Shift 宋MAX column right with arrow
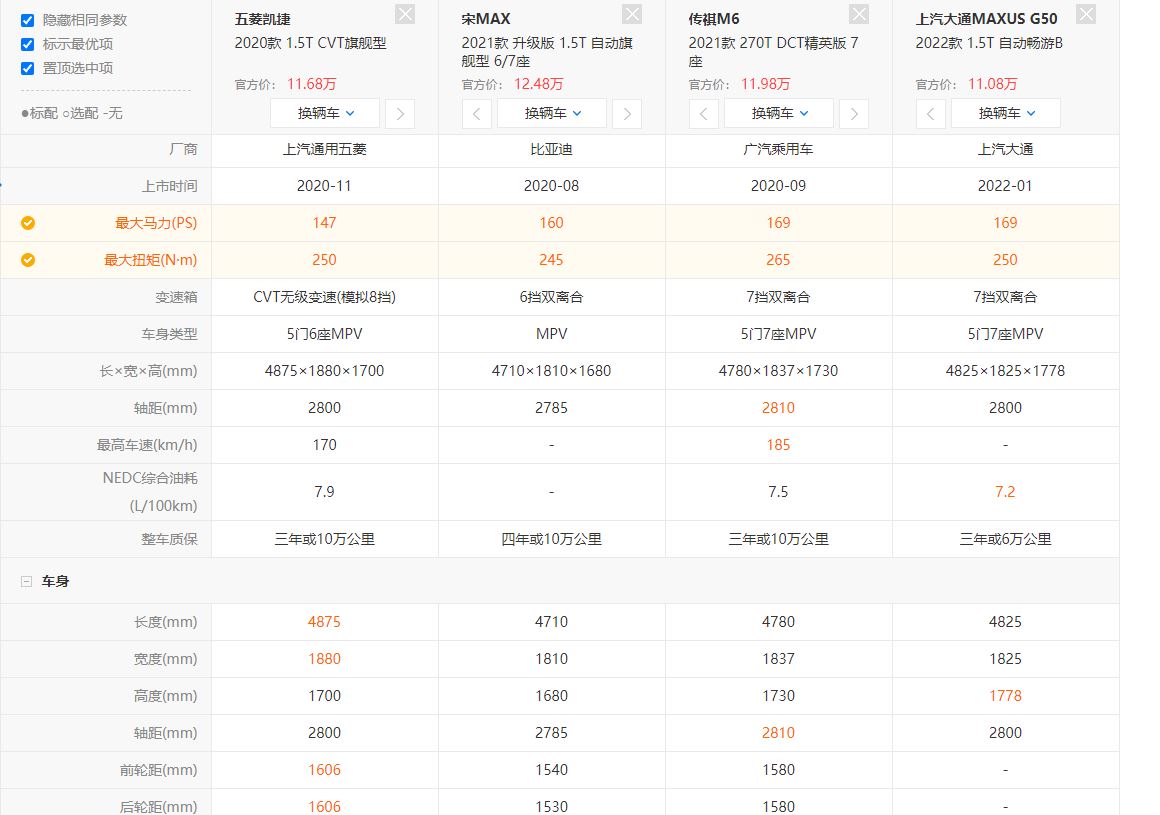 point(627,114)
